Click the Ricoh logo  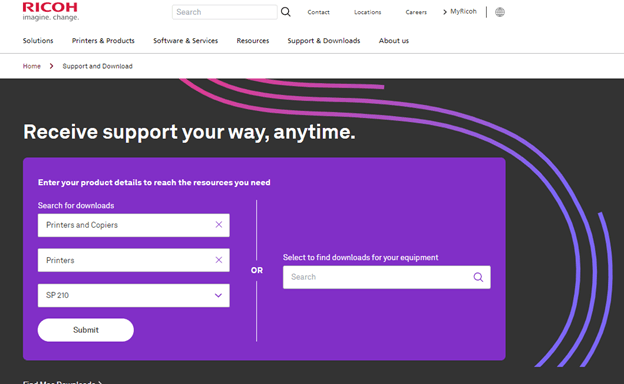point(51,12)
